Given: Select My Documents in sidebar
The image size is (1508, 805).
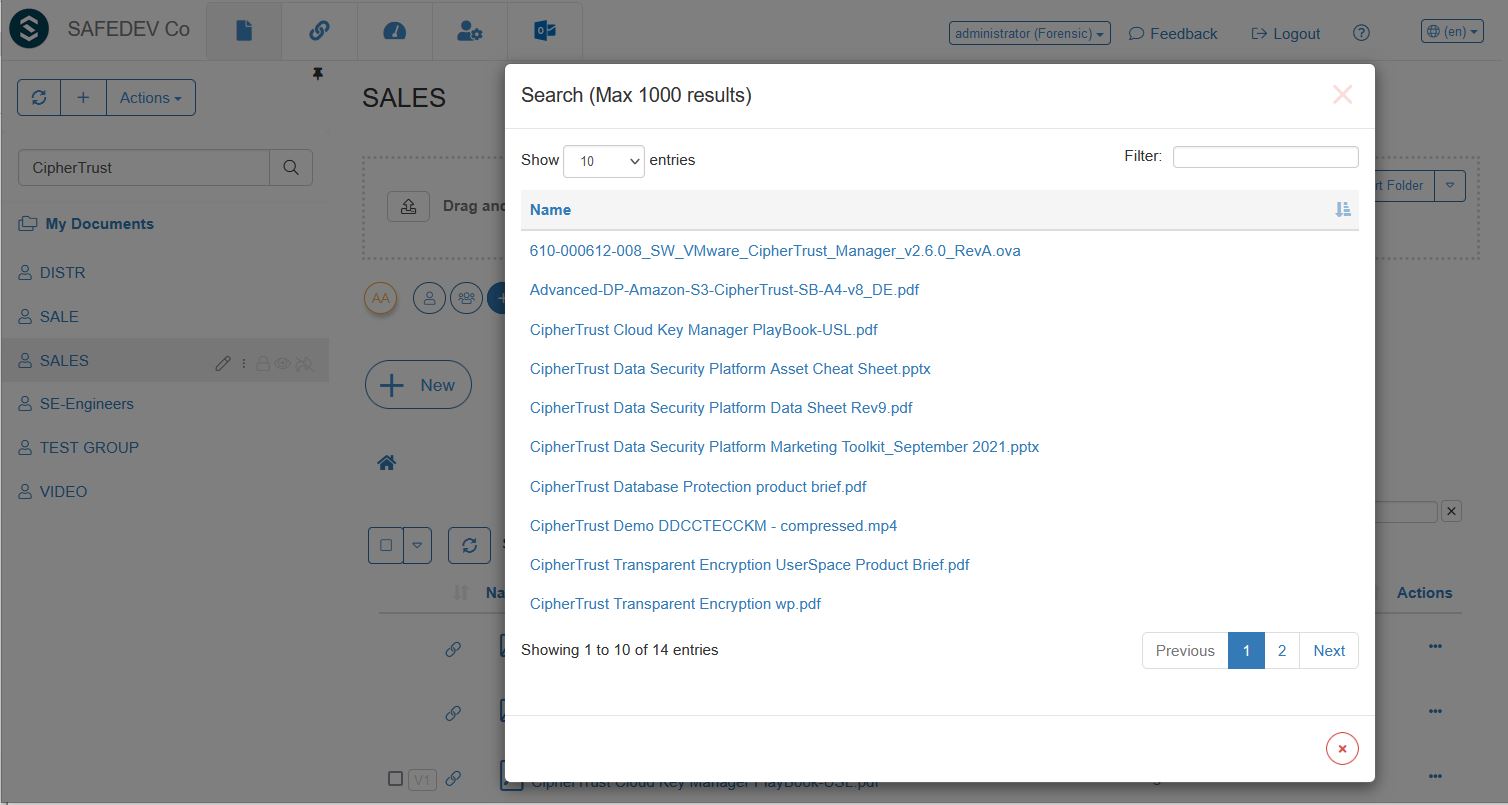Looking at the screenshot, I should pos(99,224).
